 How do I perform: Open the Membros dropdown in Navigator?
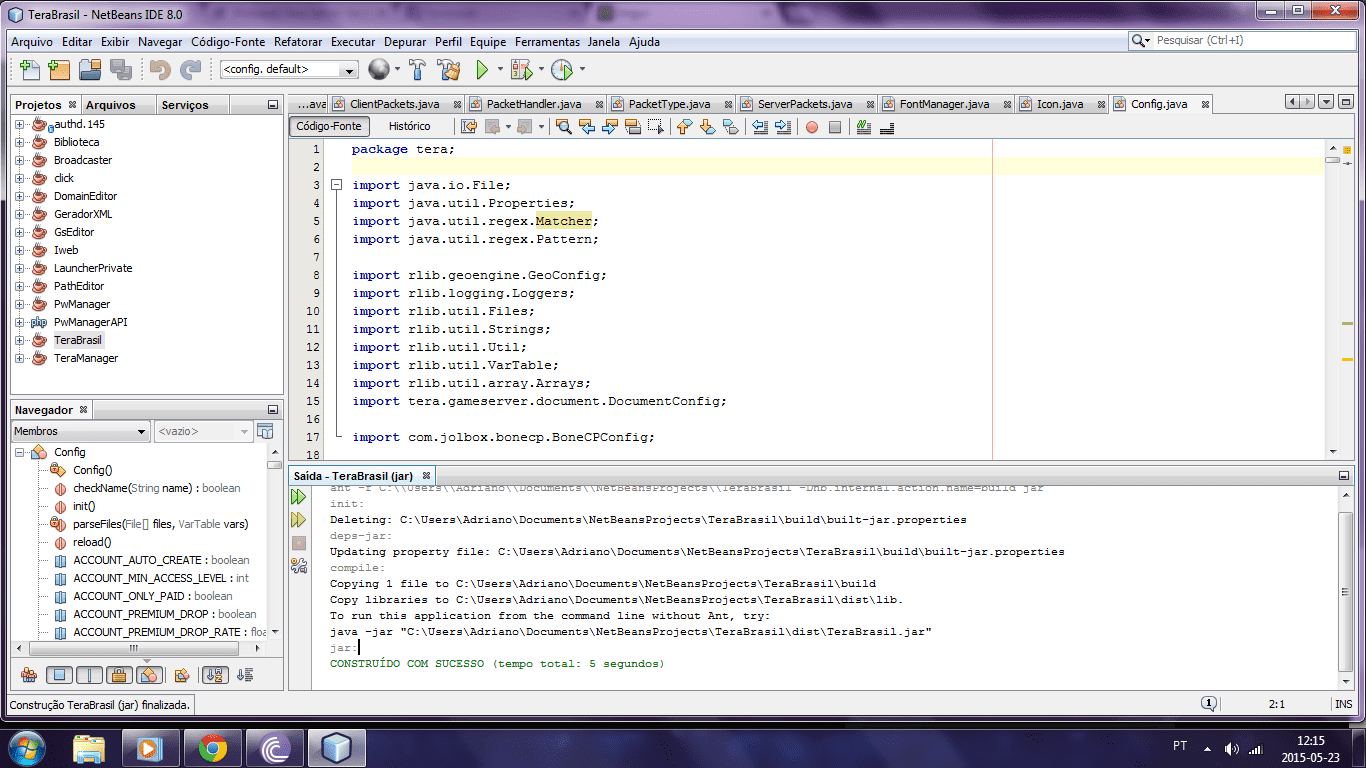pos(80,431)
